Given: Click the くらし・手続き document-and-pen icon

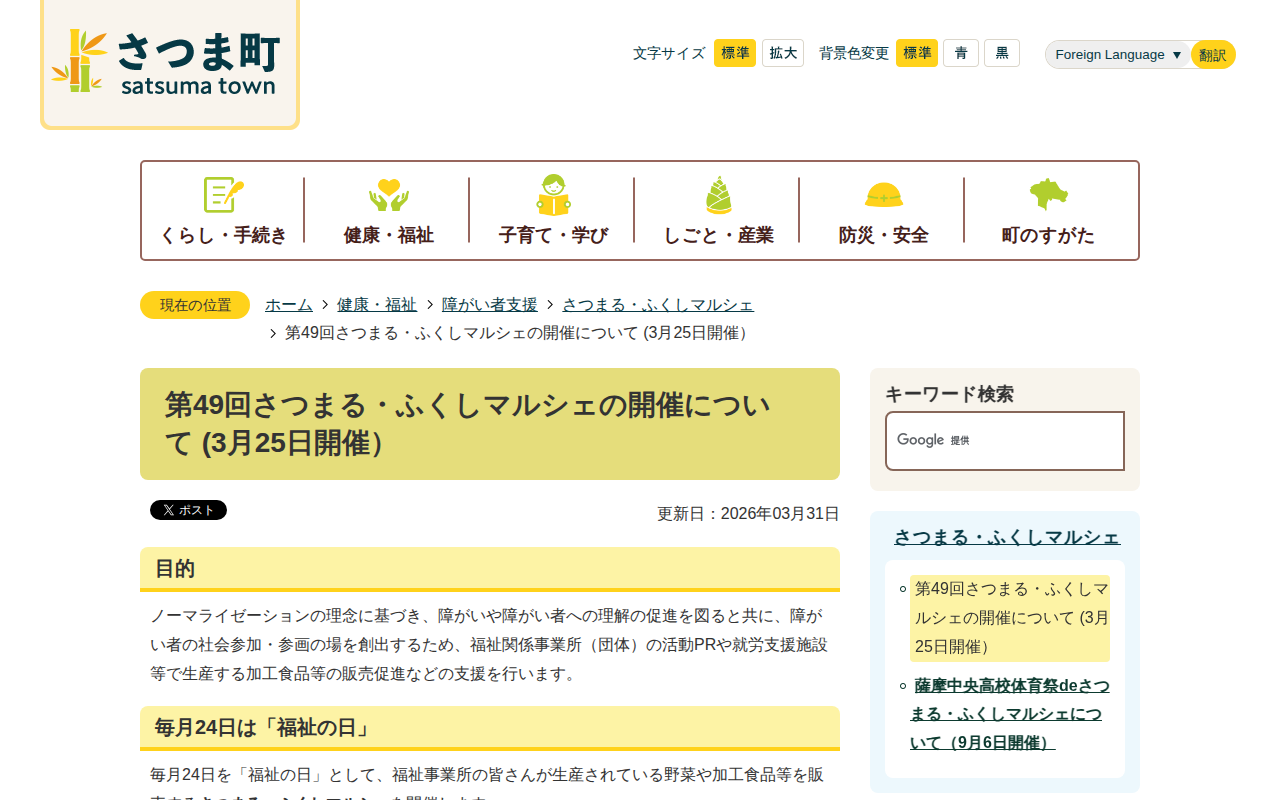Looking at the screenshot, I should pyautogui.click(x=223, y=195).
